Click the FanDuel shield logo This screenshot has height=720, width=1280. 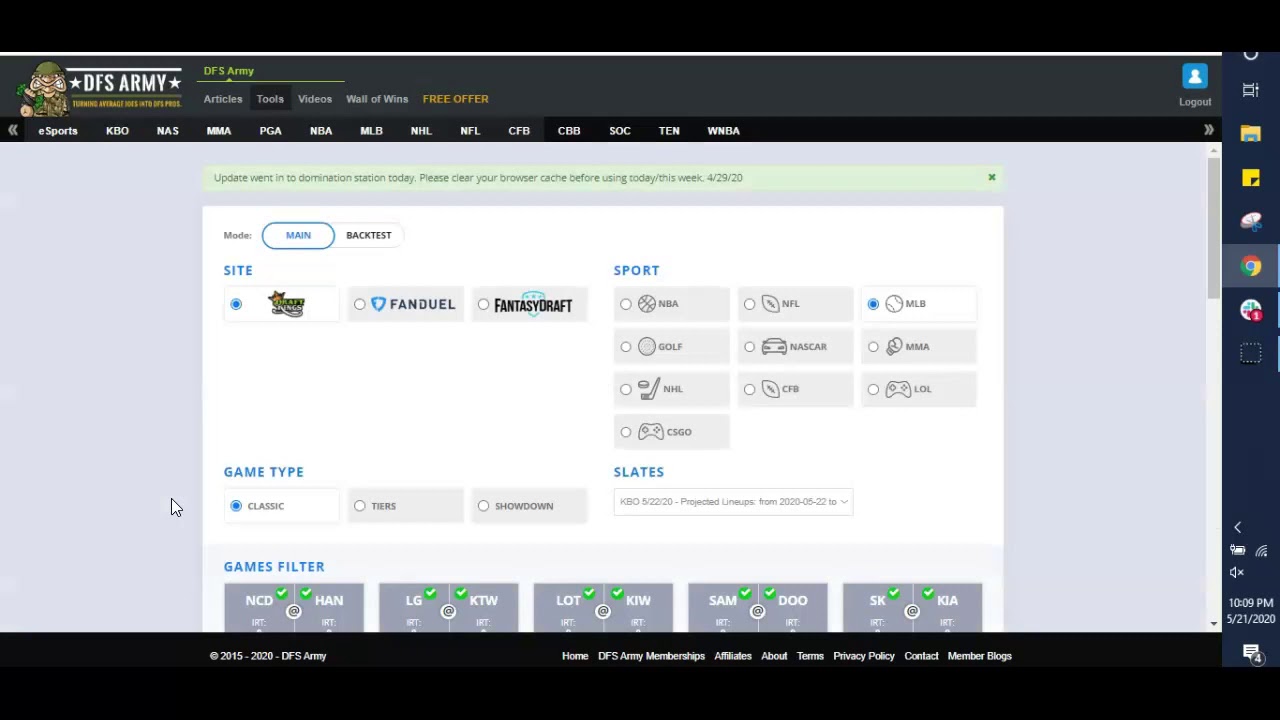coord(378,304)
